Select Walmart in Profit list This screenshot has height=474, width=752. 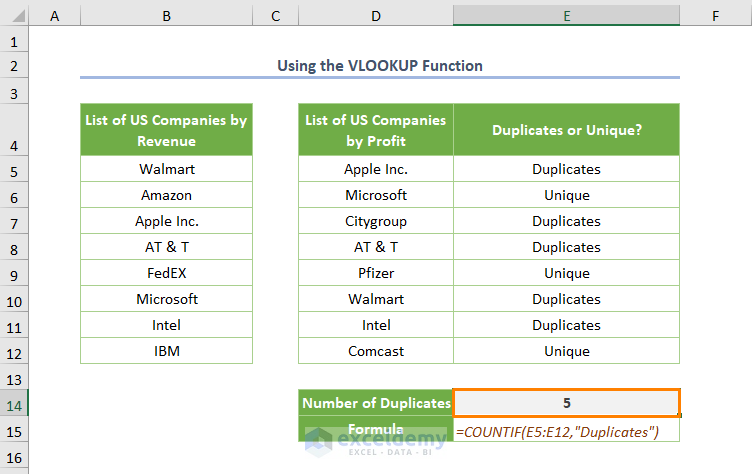click(376, 299)
